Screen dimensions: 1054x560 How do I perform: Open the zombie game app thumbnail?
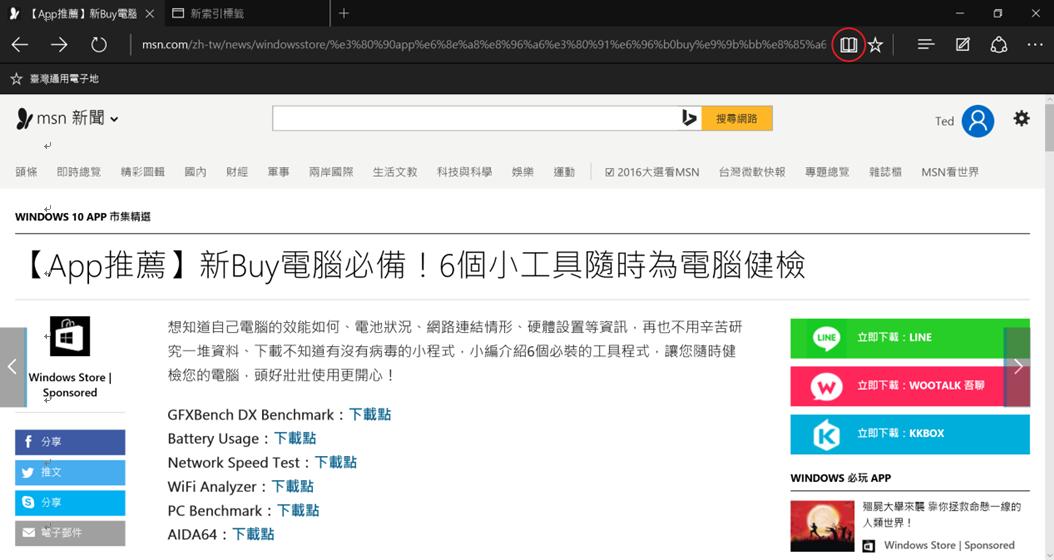(x=822, y=526)
